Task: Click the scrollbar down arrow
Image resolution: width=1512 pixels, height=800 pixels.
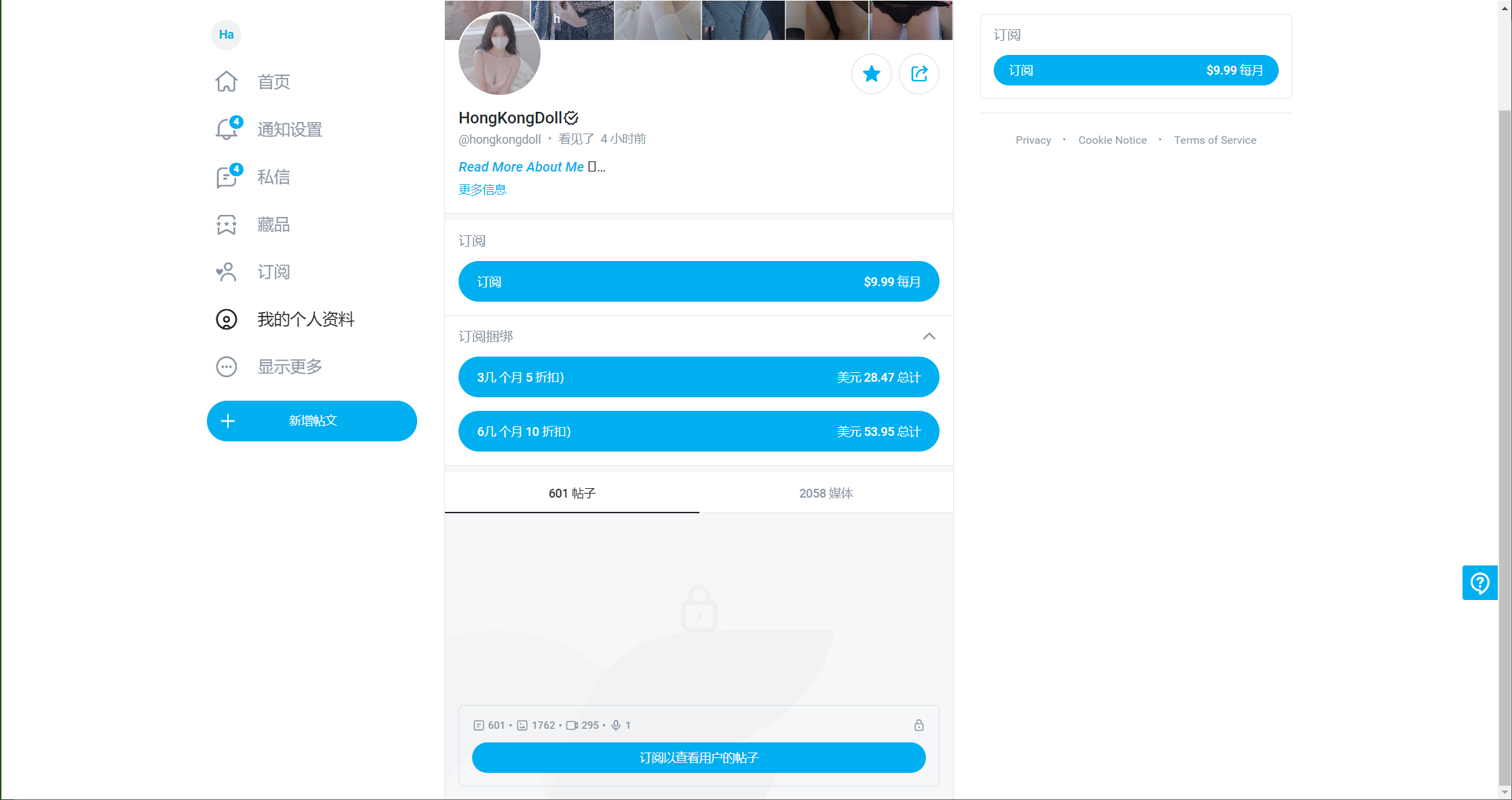Action: click(1505, 792)
